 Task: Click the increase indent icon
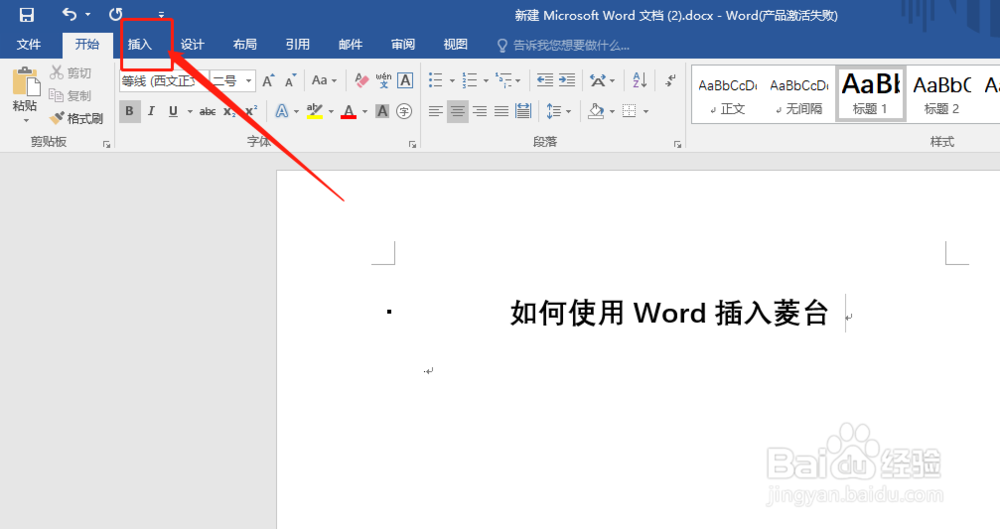567,80
